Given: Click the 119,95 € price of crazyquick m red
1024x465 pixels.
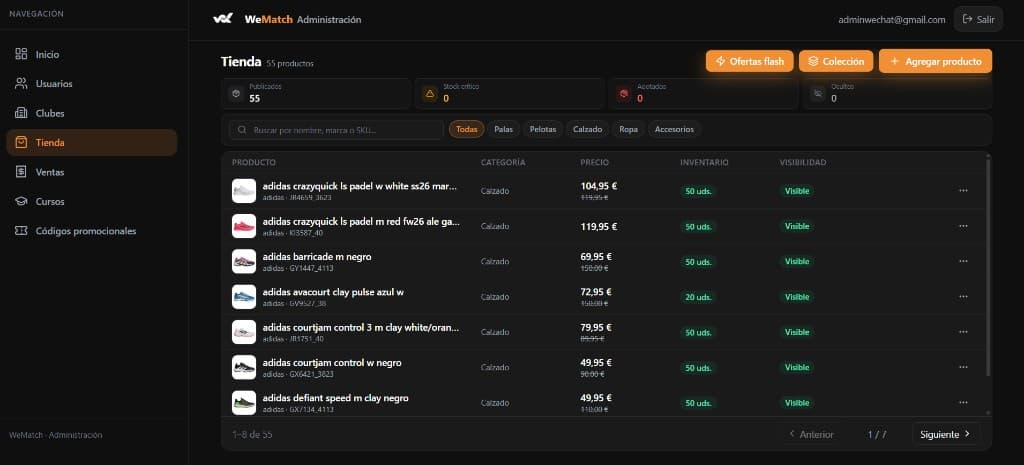Looking at the screenshot, I should [x=599, y=227].
